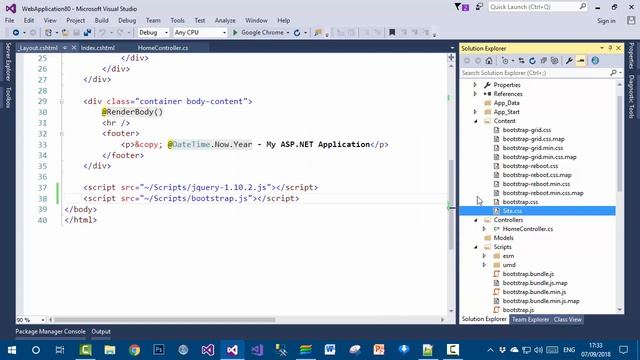Click the Open File toolbar icon
The width and height of the screenshot is (640, 360).
pyautogui.click(x=65, y=33)
